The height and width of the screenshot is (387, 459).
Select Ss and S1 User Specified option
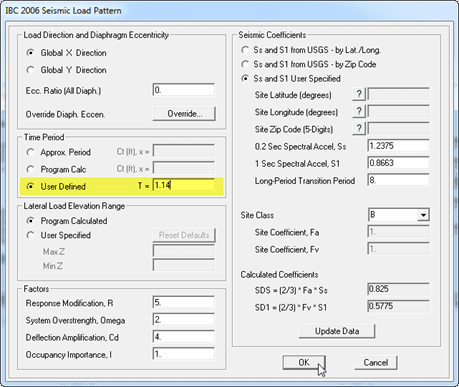(x=245, y=79)
